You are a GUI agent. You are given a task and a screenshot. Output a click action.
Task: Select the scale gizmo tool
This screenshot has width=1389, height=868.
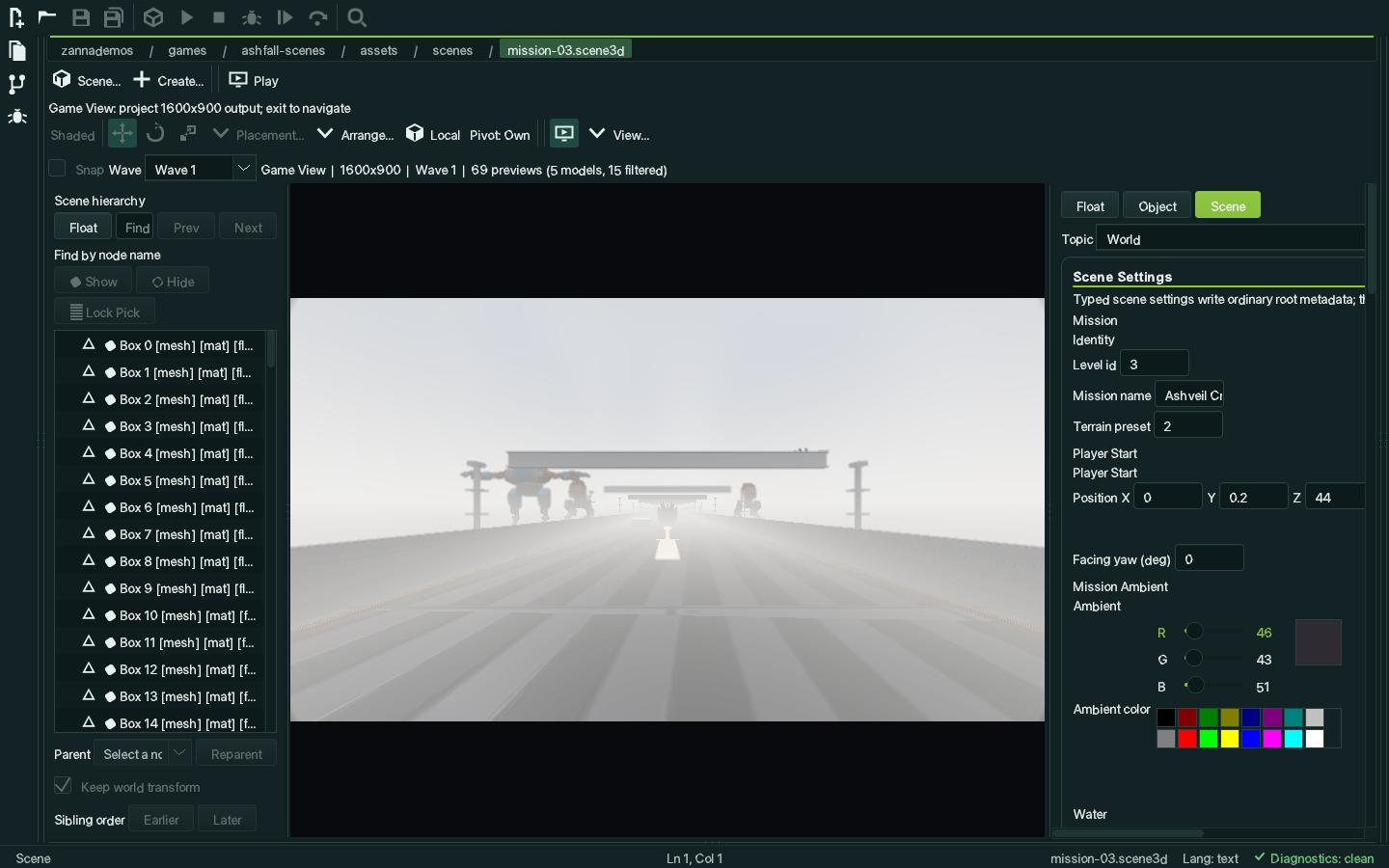(188, 133)
